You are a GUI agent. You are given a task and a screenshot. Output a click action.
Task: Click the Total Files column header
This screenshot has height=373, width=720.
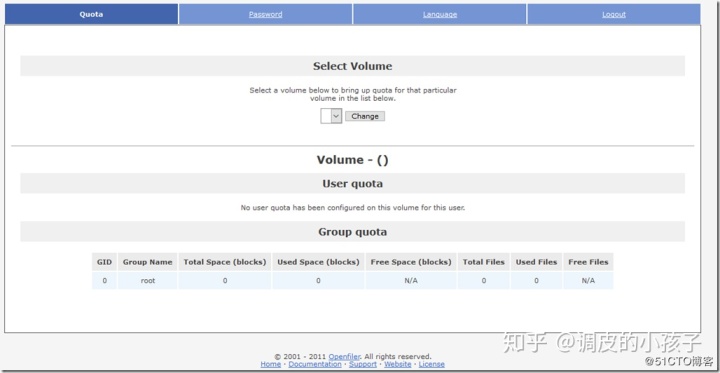click(x=484, y=262)
